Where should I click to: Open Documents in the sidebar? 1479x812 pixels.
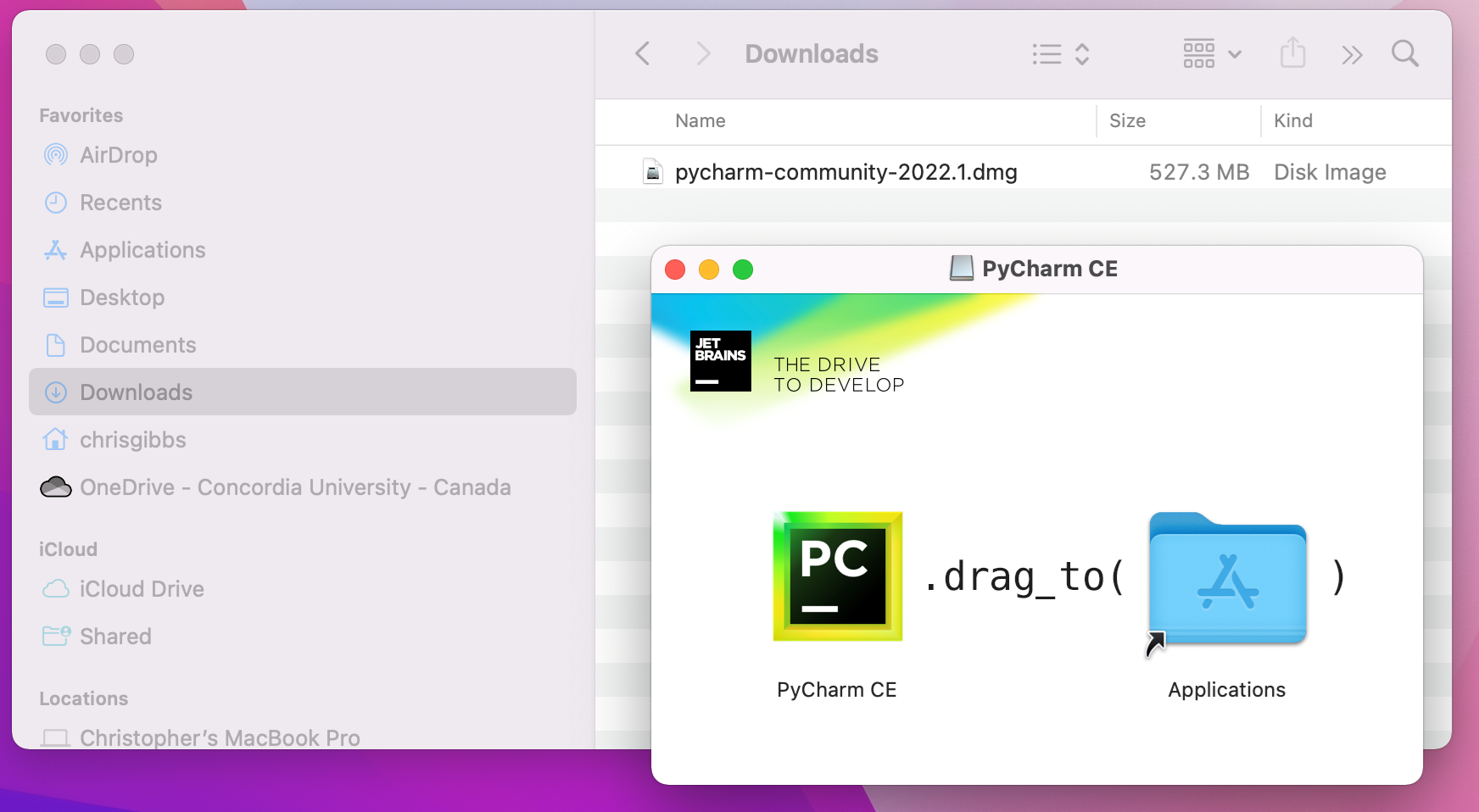303,345
